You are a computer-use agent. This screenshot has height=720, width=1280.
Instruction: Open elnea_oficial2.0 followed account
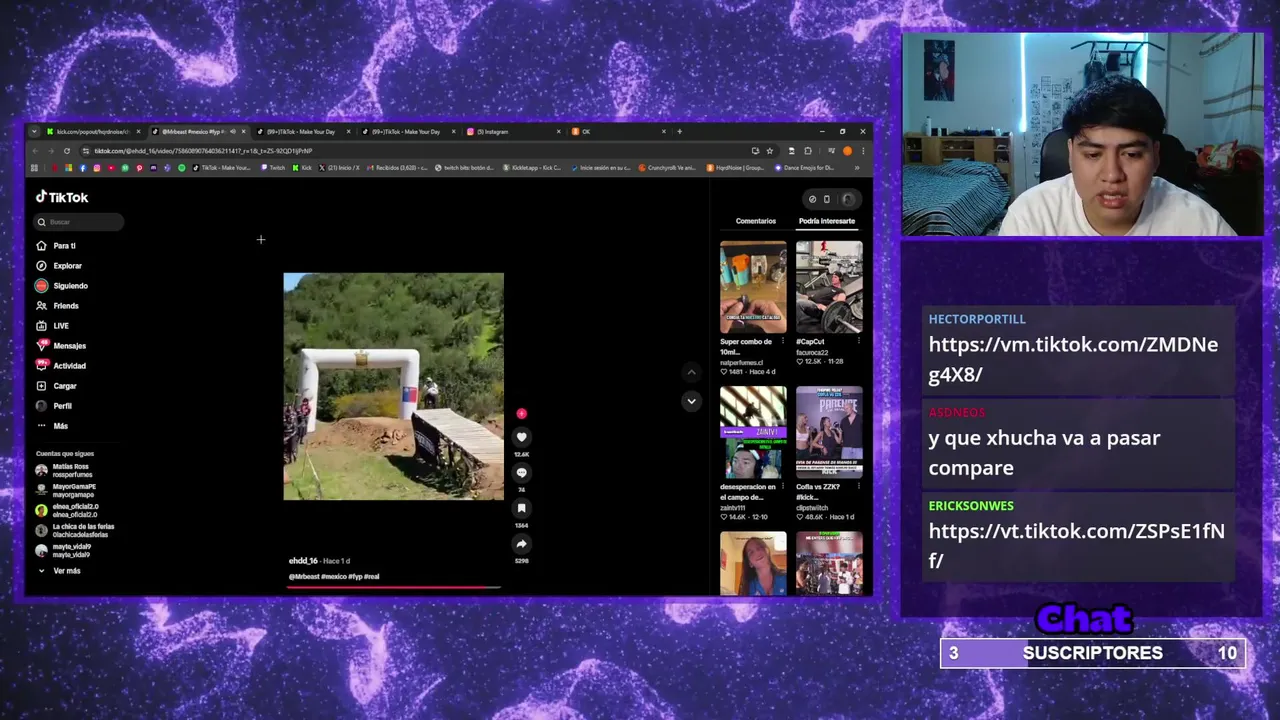coord(68,510)
